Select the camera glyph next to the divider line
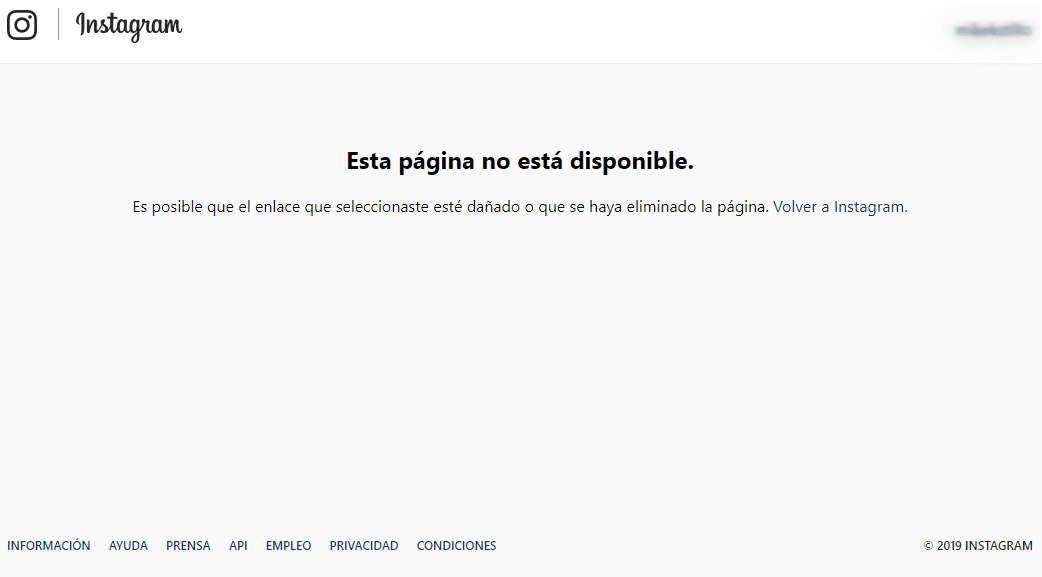This screenshot has height=577, width=1042. point(22,25)
